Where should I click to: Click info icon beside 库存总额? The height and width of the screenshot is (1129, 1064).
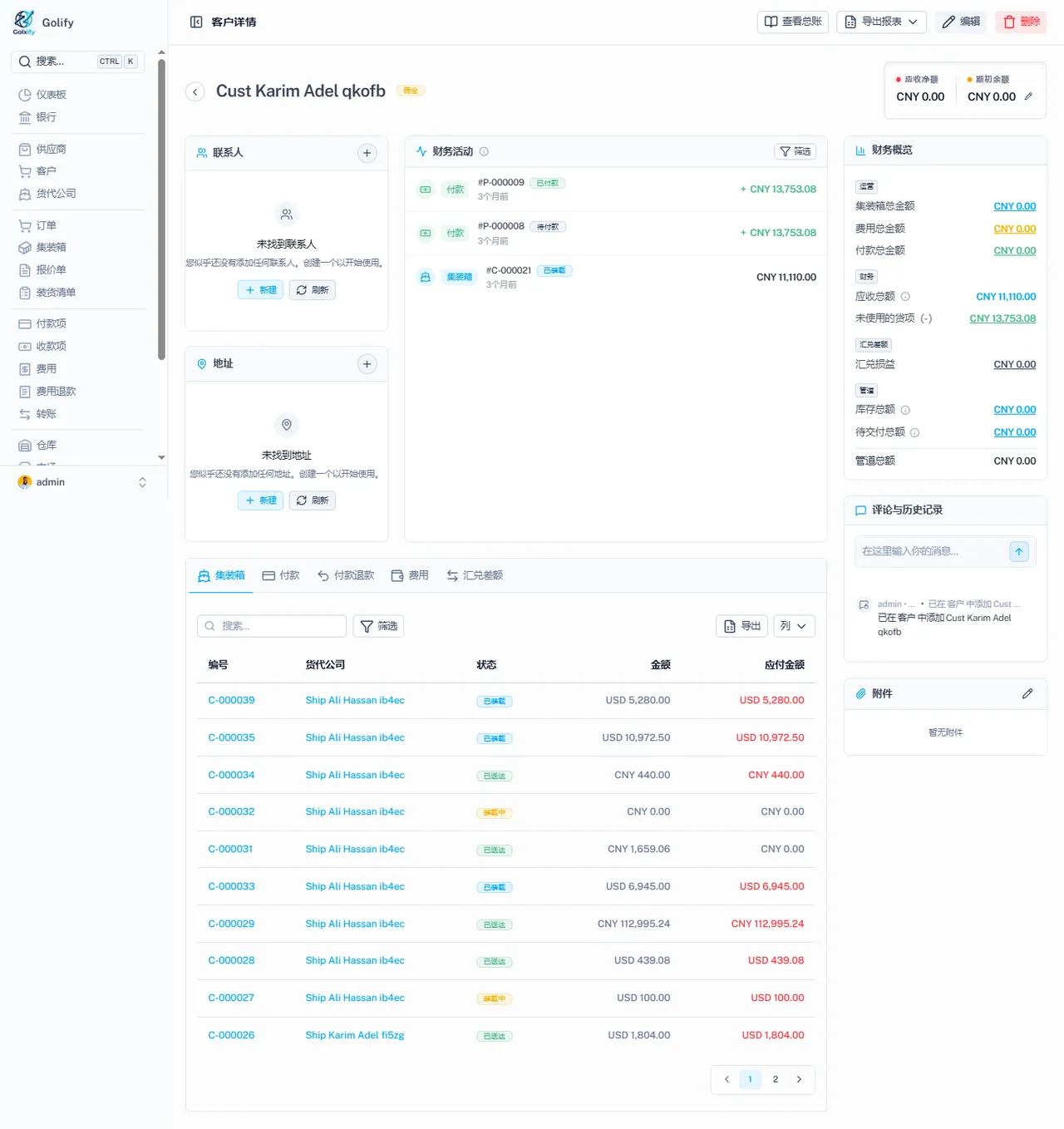[x=905, y=410]
